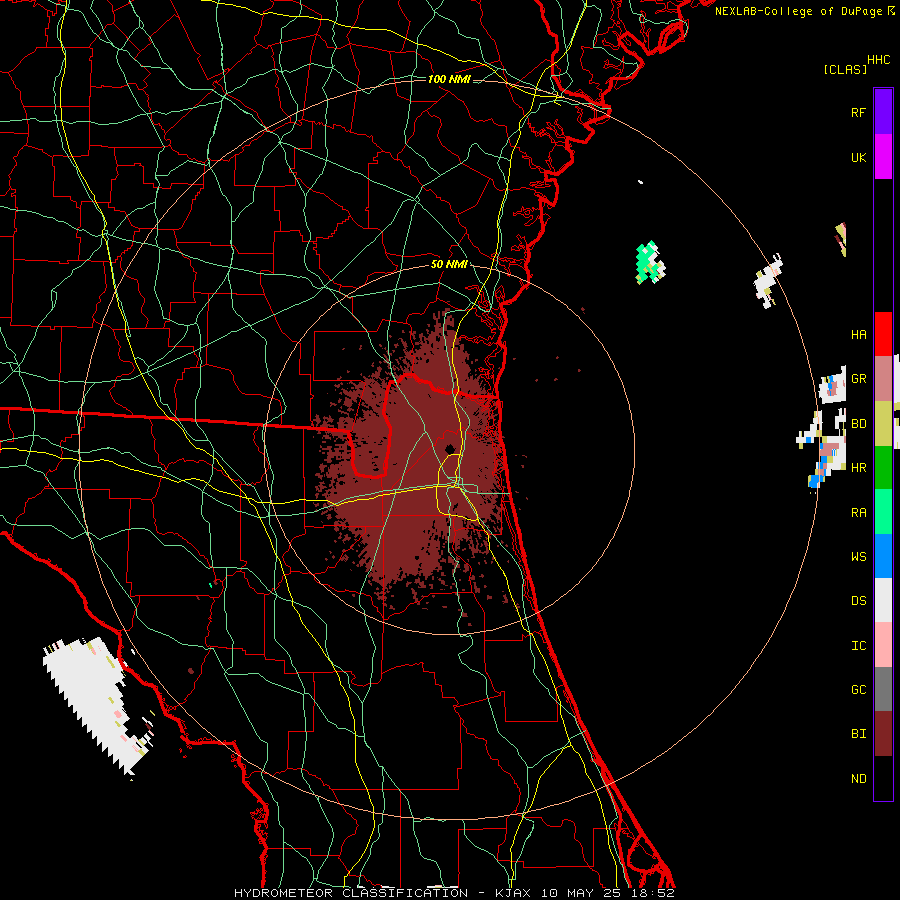Click the UK magenta legend swatch

coord(883,157)
